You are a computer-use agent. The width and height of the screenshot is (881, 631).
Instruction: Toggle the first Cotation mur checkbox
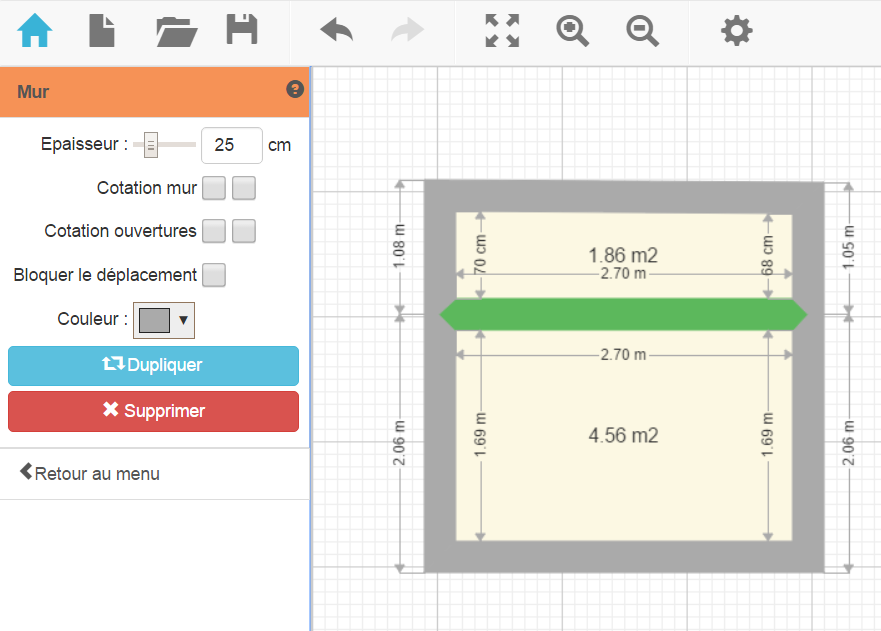(x=214, y=188)
